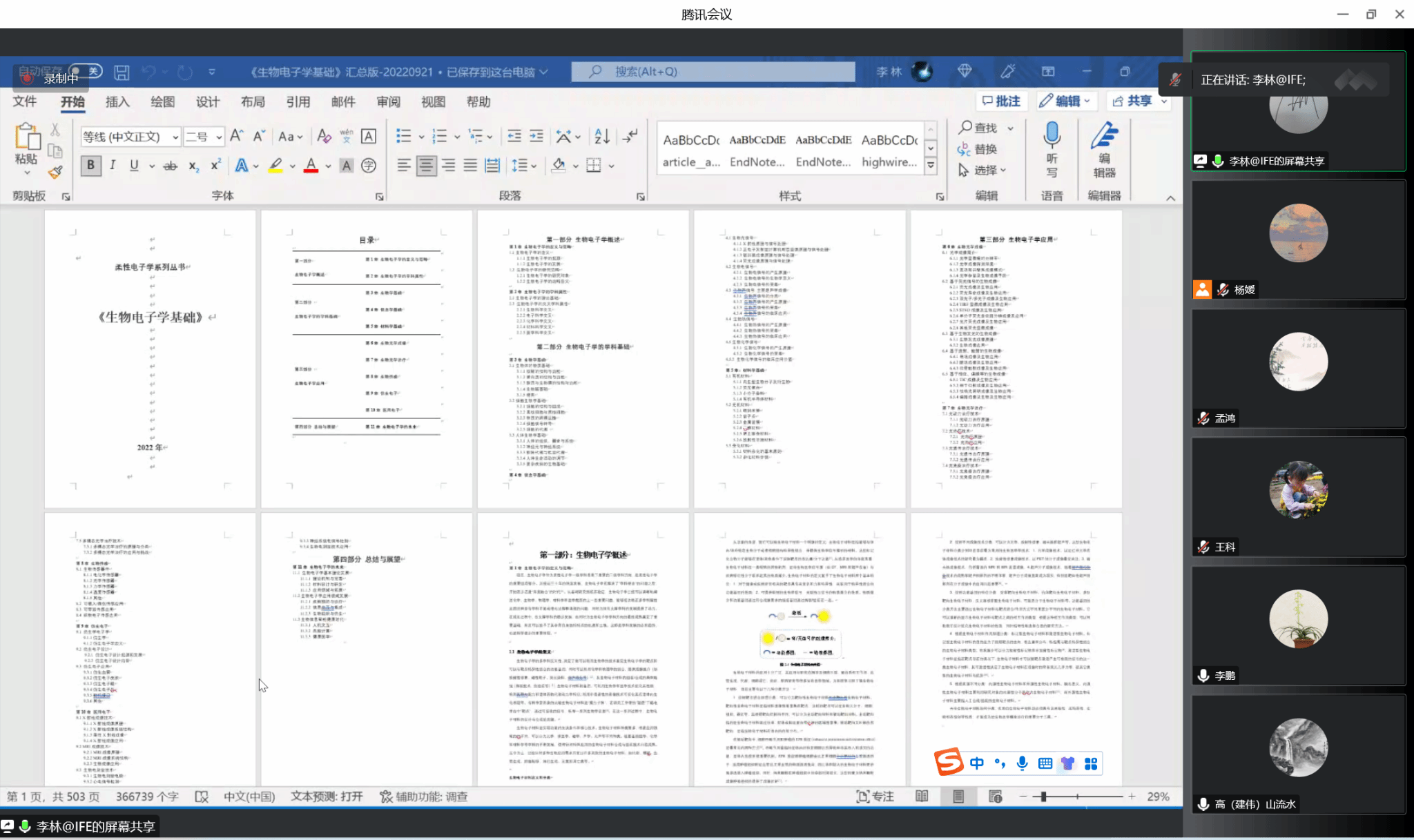Click the Save disk icon
Viewport: 1414px width, 840px height.
pos(122,72)
